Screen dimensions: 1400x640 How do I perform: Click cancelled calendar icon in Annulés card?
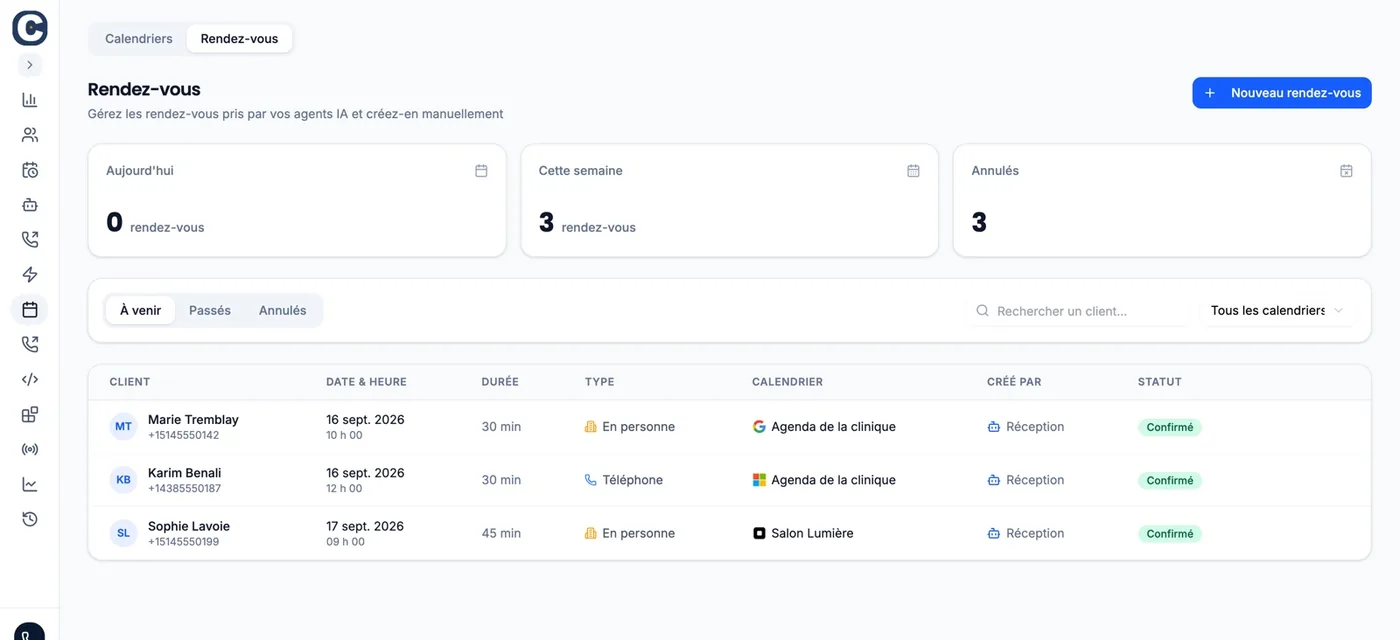click(1346, 171)
